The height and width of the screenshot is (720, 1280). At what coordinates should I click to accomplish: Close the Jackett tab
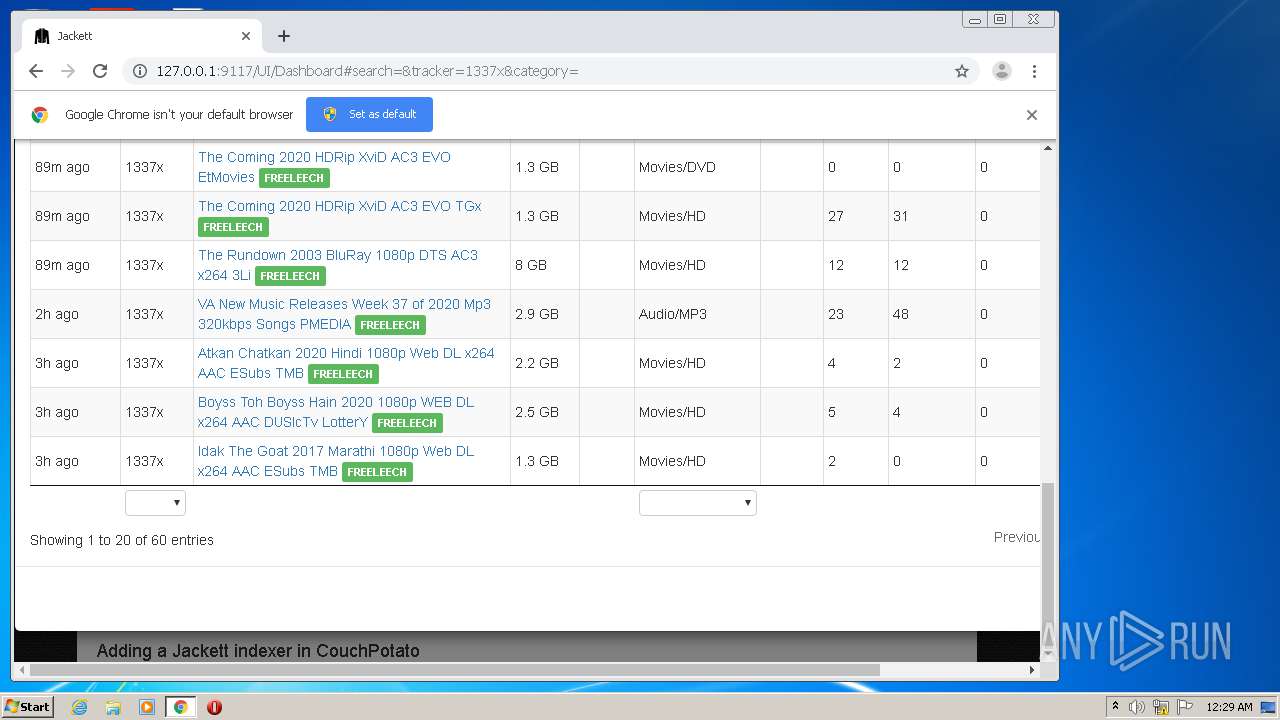(246, 36)
